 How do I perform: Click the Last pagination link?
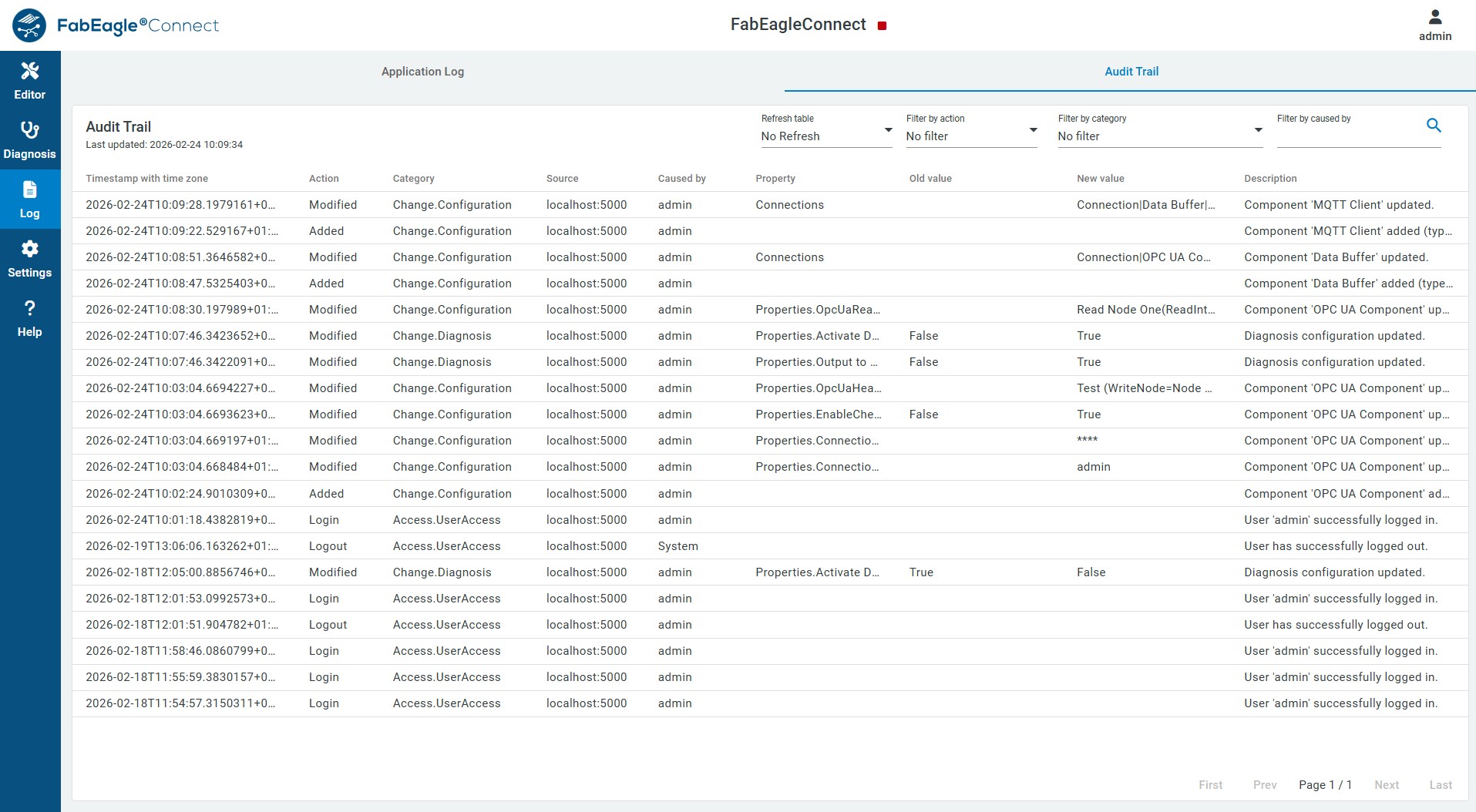pyautogui.click(x=1440, y=785)
